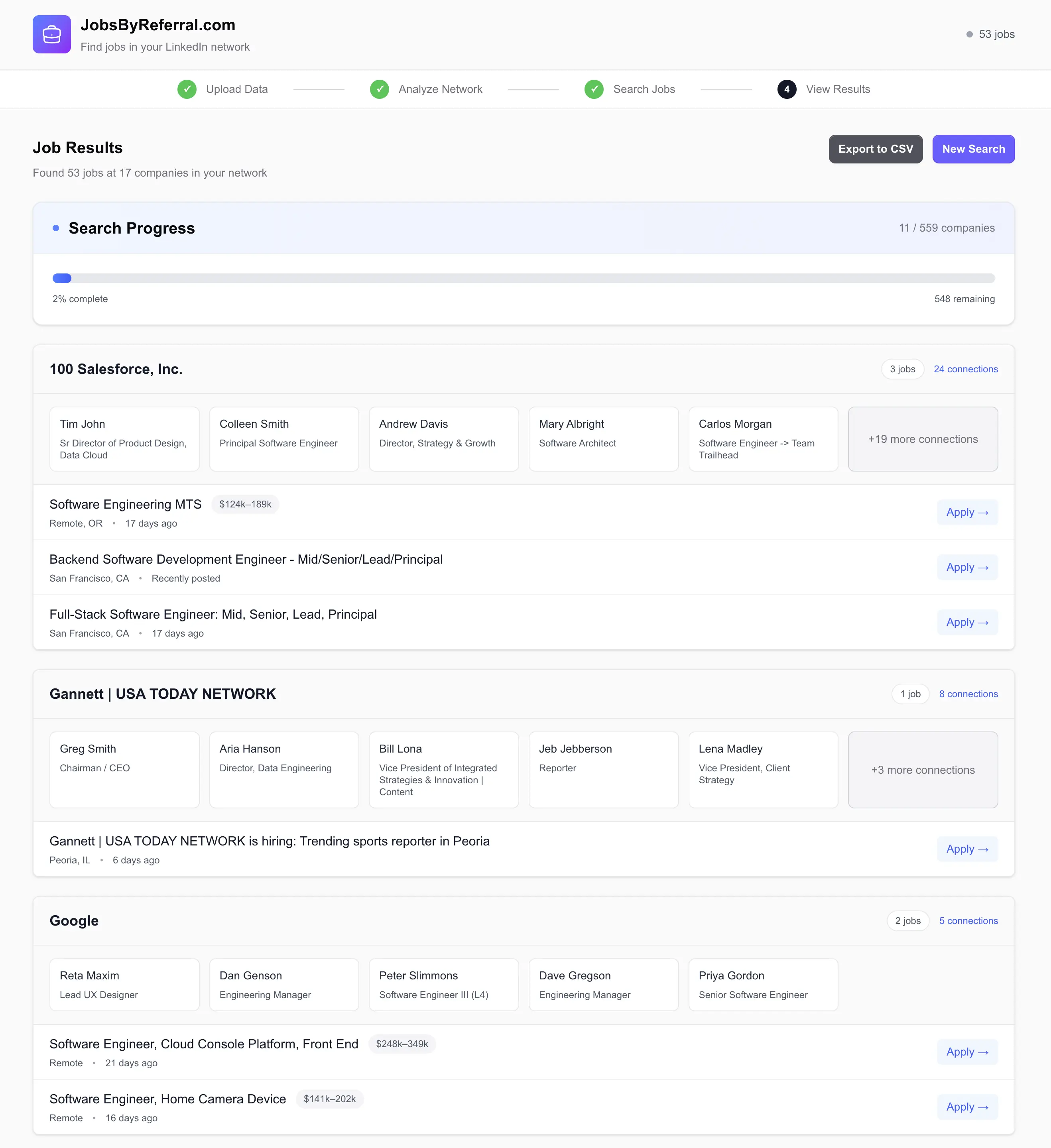Viewport: 1051px width, 1148px height.
Task: Open Tim John's connection card
Action: click(124, 439)
